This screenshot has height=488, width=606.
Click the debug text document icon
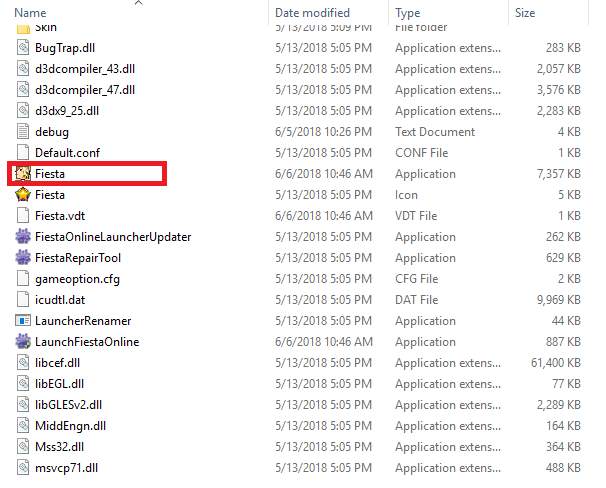tap(23, 132)
